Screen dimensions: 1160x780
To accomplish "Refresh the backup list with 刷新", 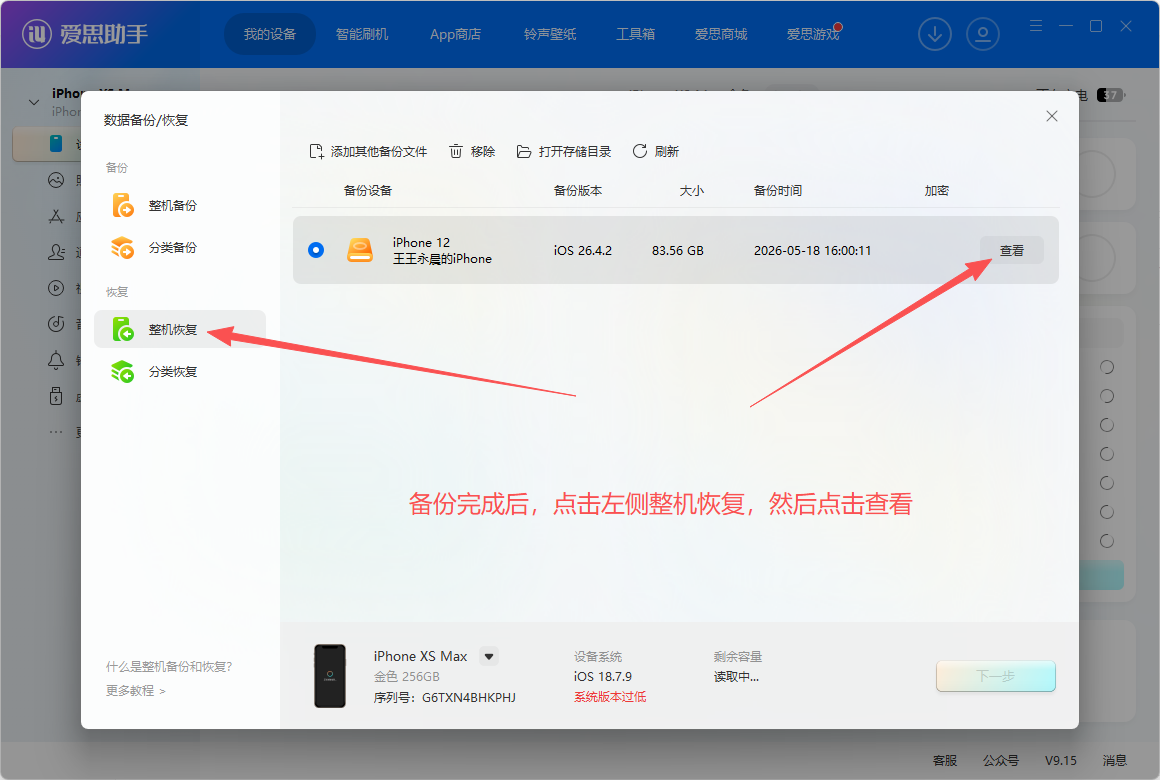I will coord(655,152).
